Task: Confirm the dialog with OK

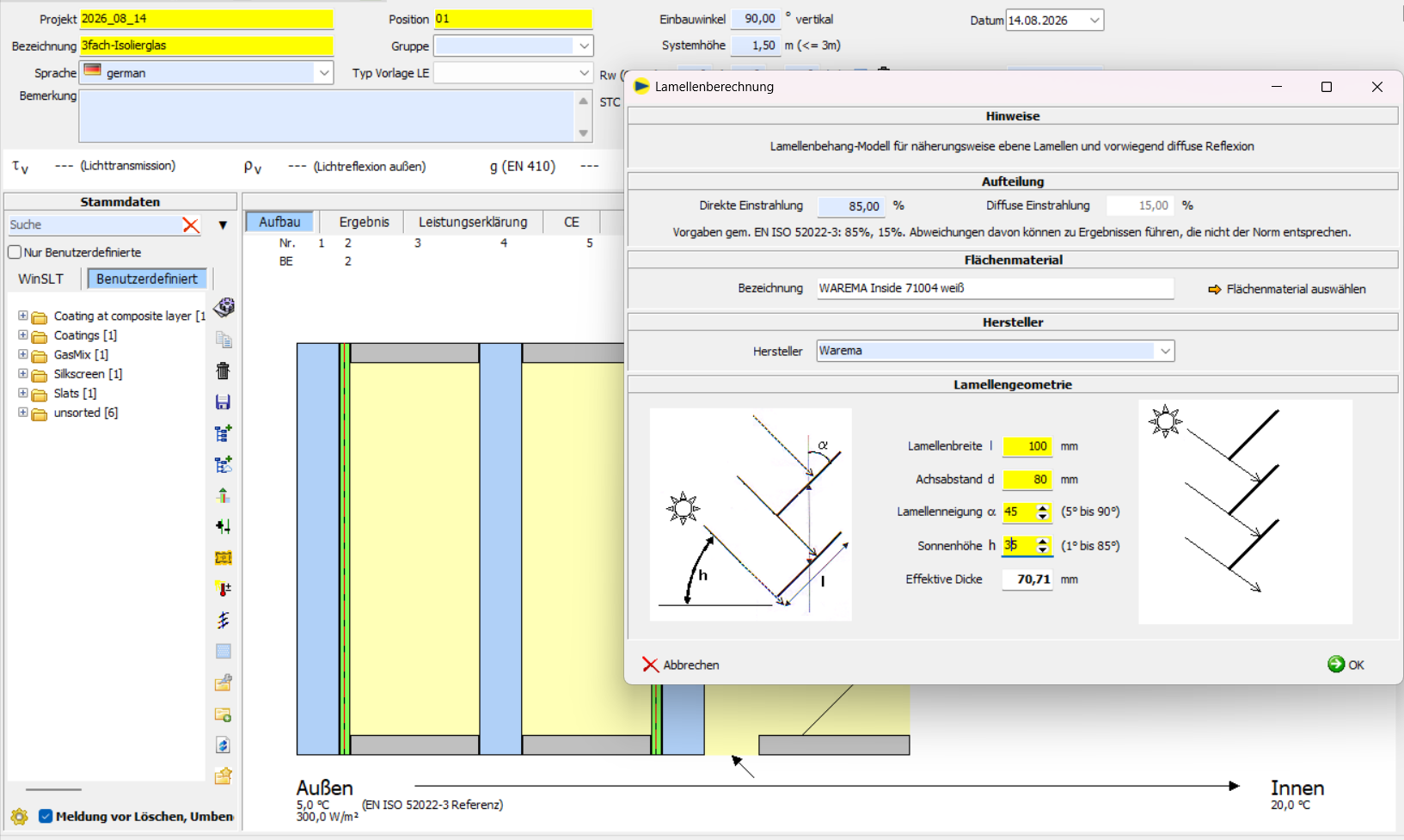Action: 1346,665
